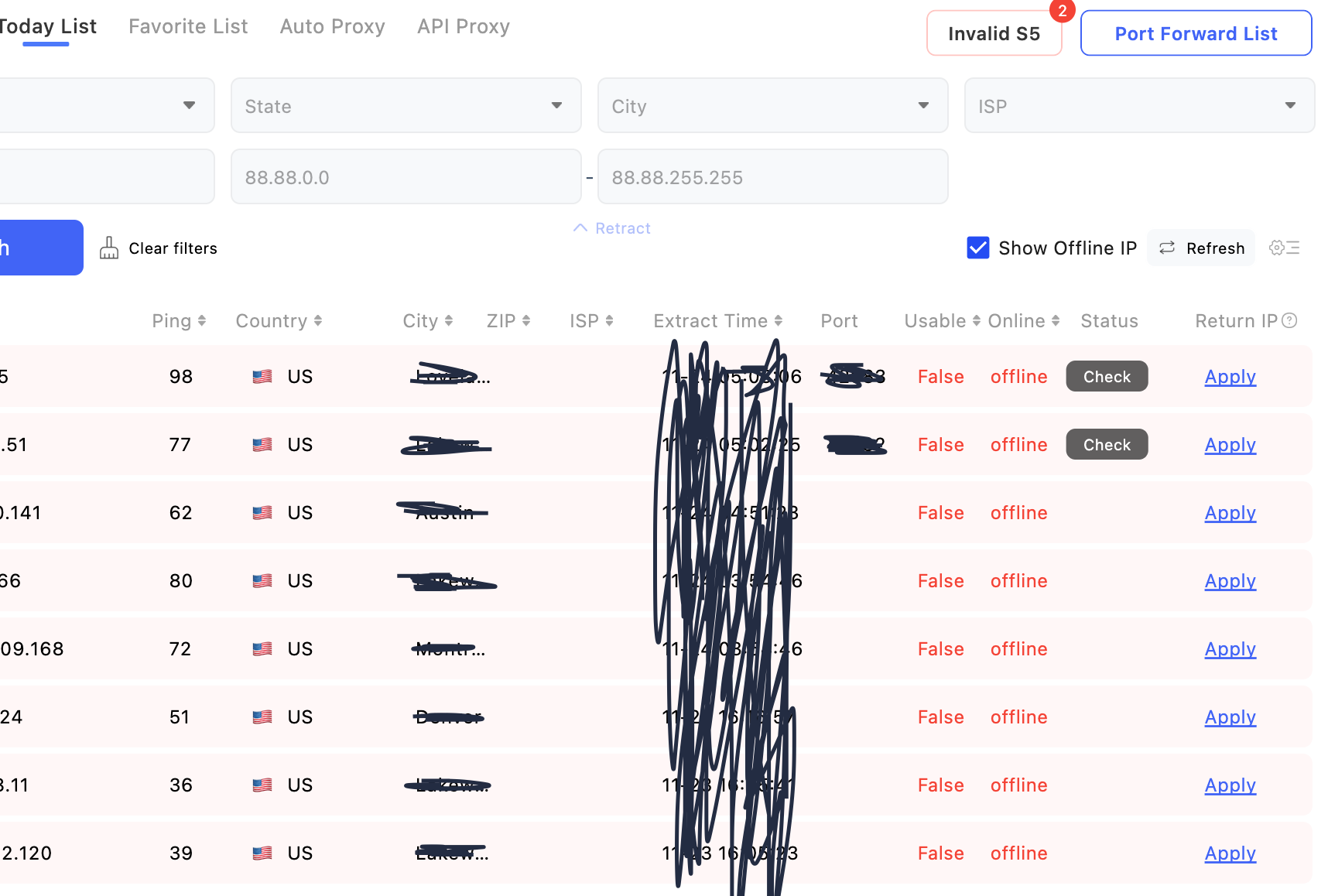Click the start IP range field 88.88.0.0
Image resolution: width=1328 pixels, height=896 pixels.
[x=406, y=177]
